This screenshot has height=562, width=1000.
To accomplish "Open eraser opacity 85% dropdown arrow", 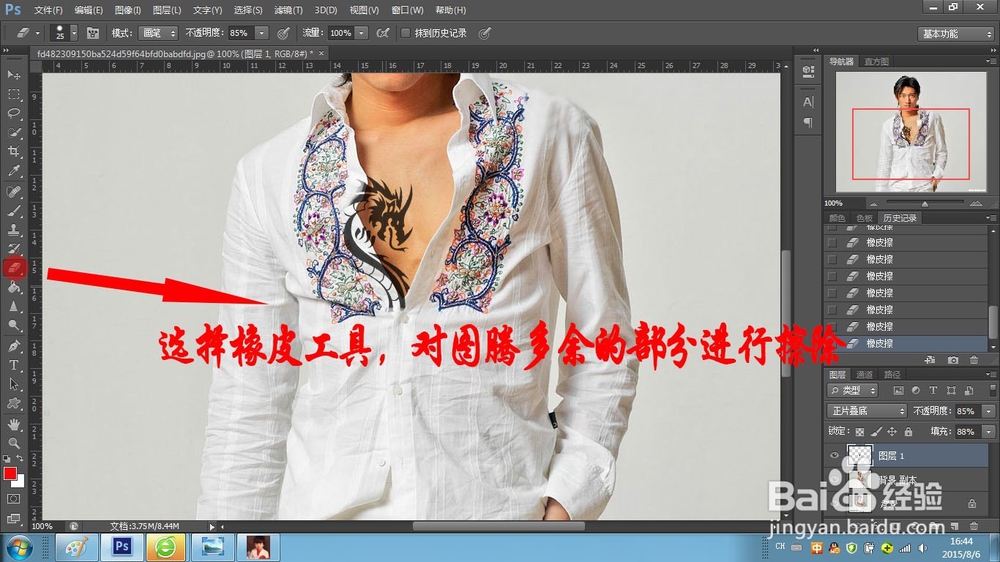I will coord(261,33).
